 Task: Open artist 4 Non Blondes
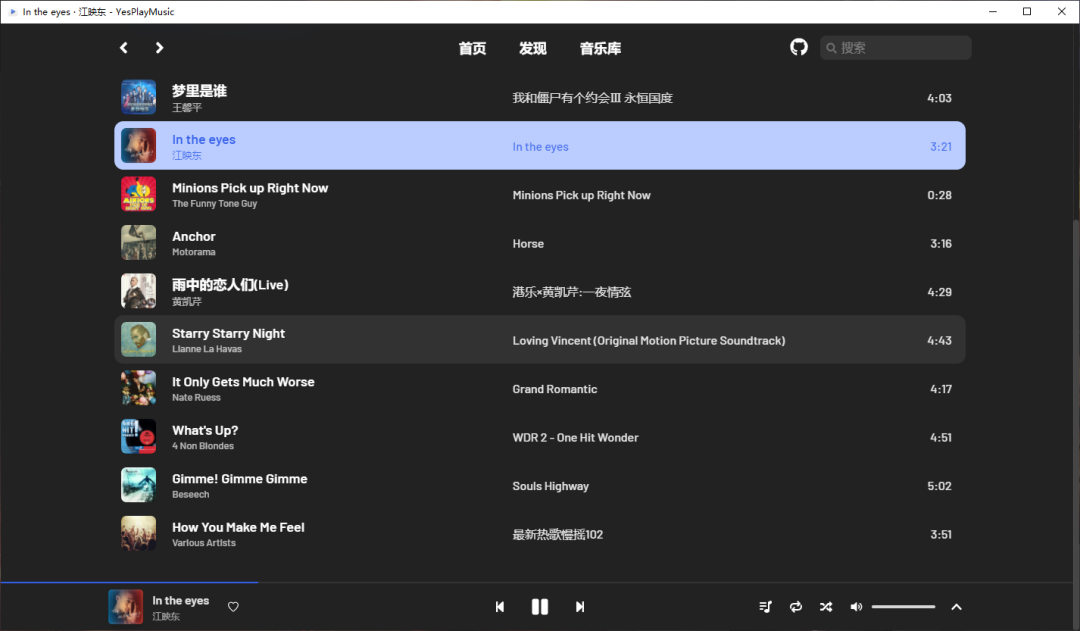[x=202, y=446]
